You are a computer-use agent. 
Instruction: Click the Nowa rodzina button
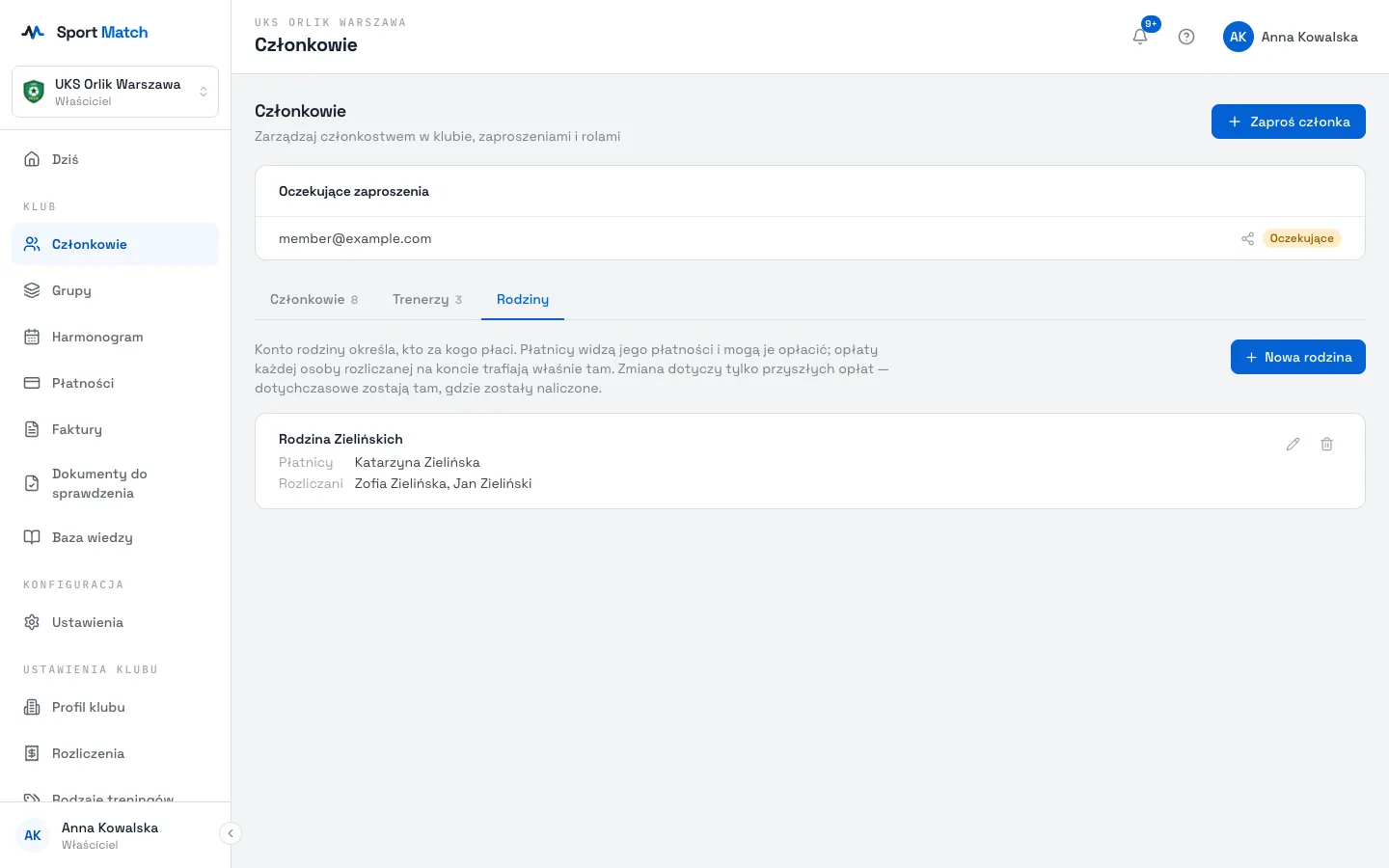tap(1298, 357)
